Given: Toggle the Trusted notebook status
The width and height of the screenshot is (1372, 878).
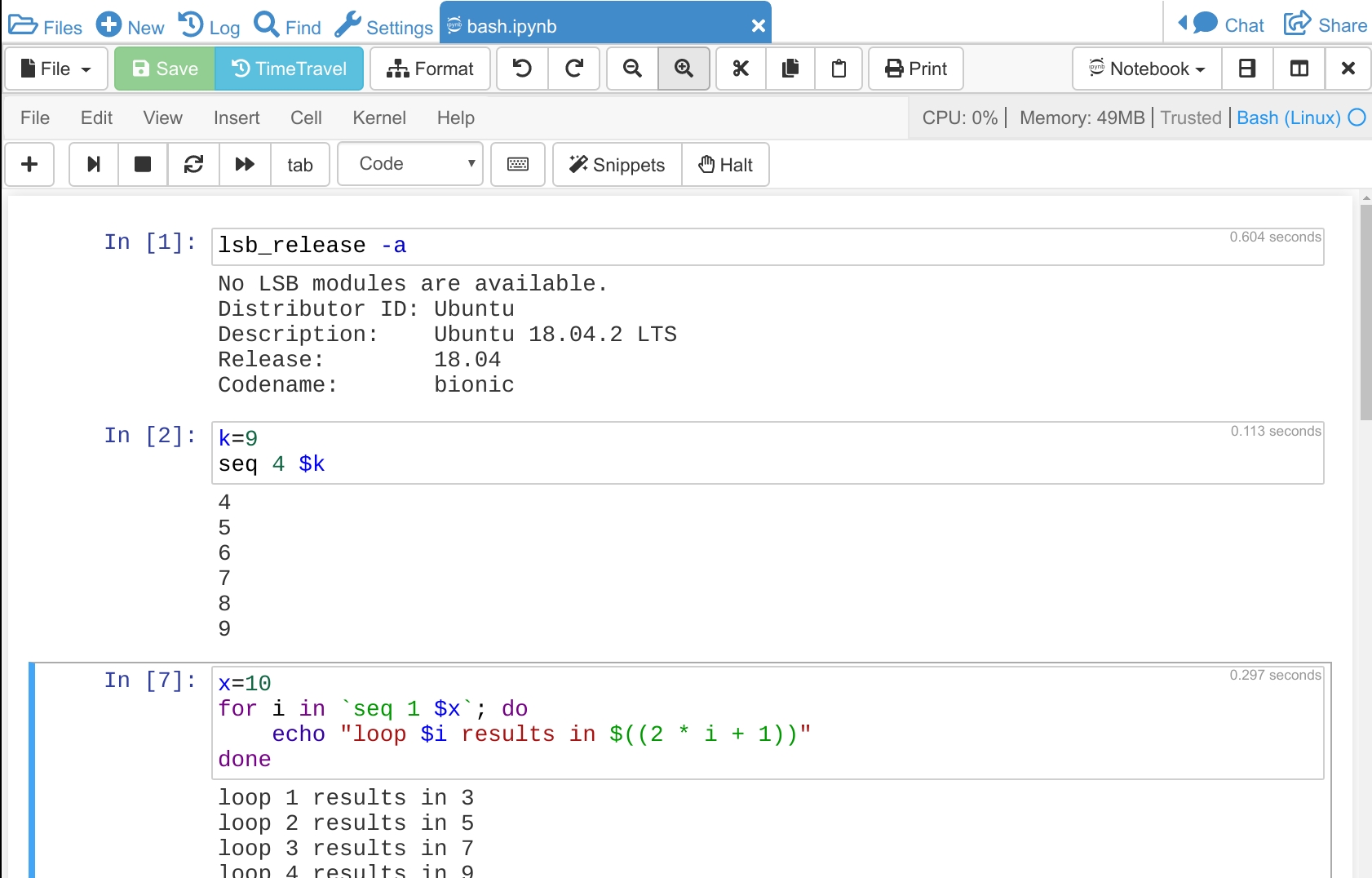Looking at the screenshot, I should click(x=1190, y=118).
